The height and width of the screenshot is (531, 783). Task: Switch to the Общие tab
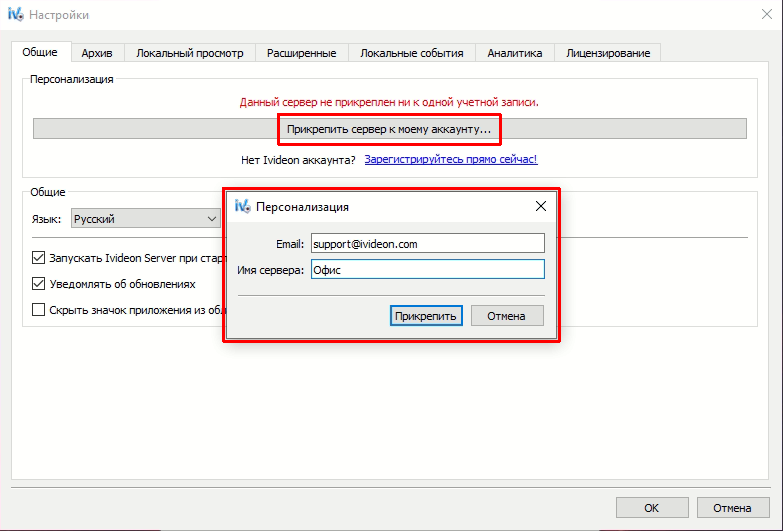(x=40, y=52)
